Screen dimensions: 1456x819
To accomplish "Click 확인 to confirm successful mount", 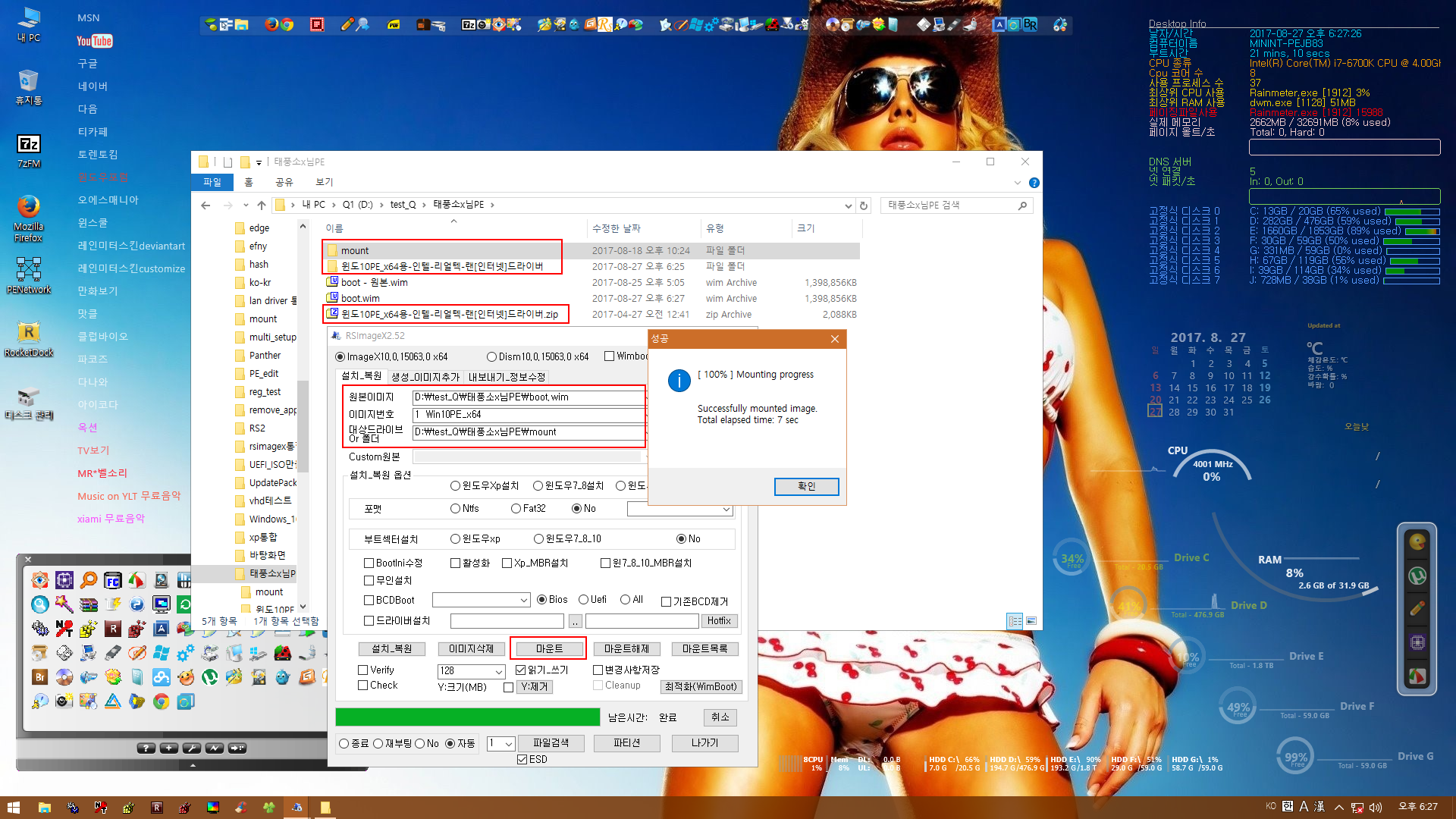I will point(806,485).
